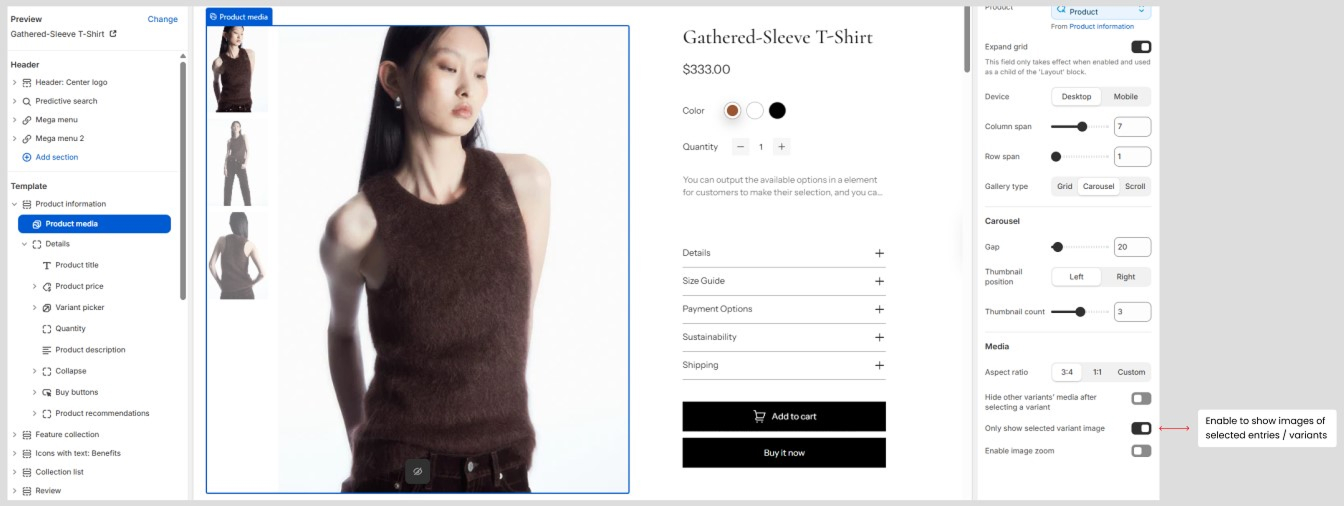Viewport: 1344px width, 506px height.
Task: Turn off Expand grid toggle
Action: click(1141, 47)
